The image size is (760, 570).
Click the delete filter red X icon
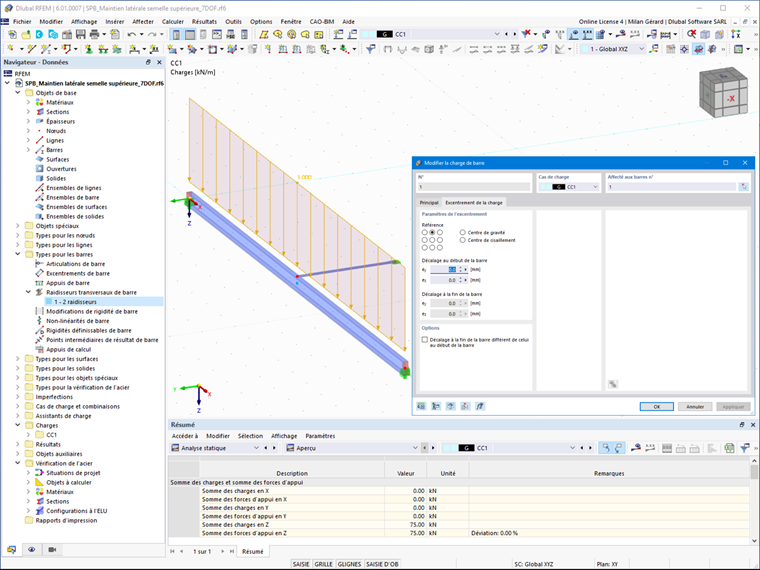pos(526,34)
